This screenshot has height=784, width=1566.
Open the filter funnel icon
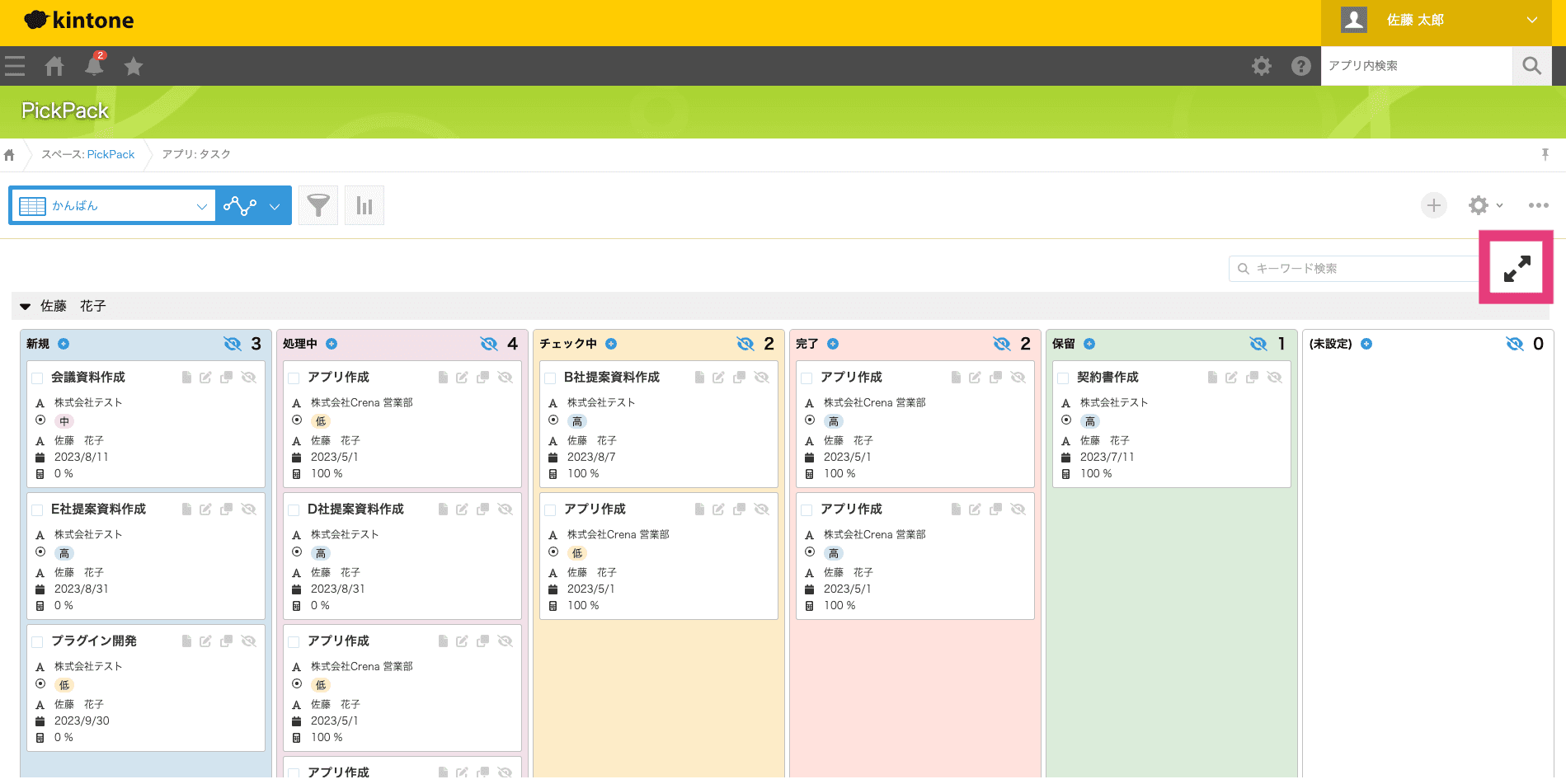click(x=318, y=205)
